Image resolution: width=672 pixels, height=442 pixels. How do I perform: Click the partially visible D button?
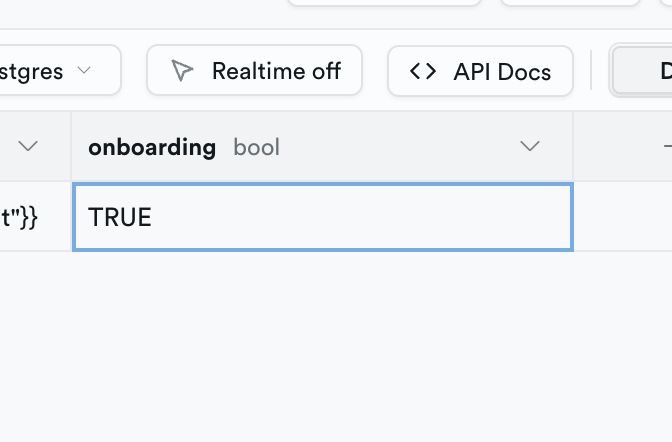pos(645,71)
